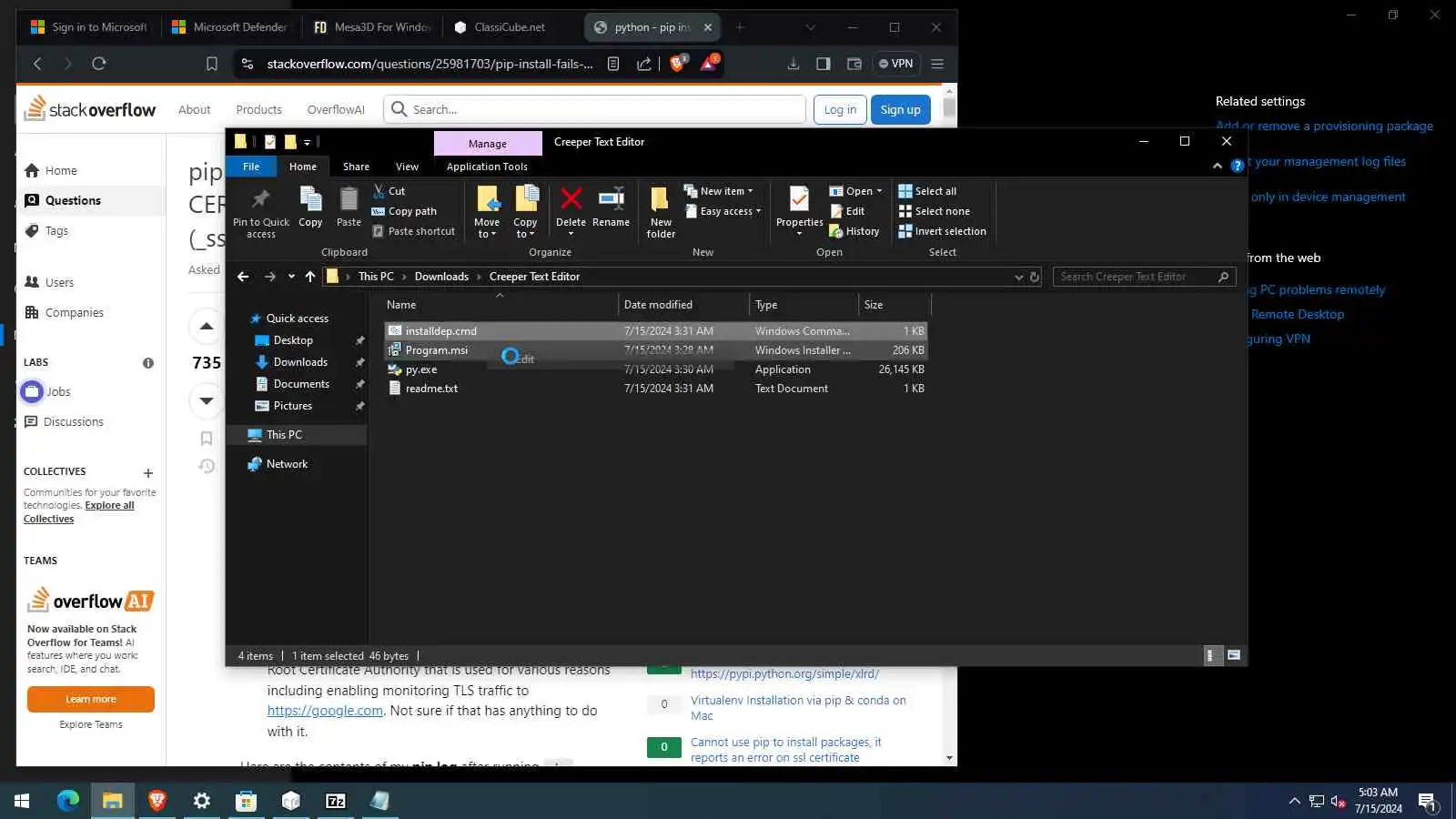Switch to the Home ribbon tab
This screenshot has height=819, width=1456.
click(303, 167)
